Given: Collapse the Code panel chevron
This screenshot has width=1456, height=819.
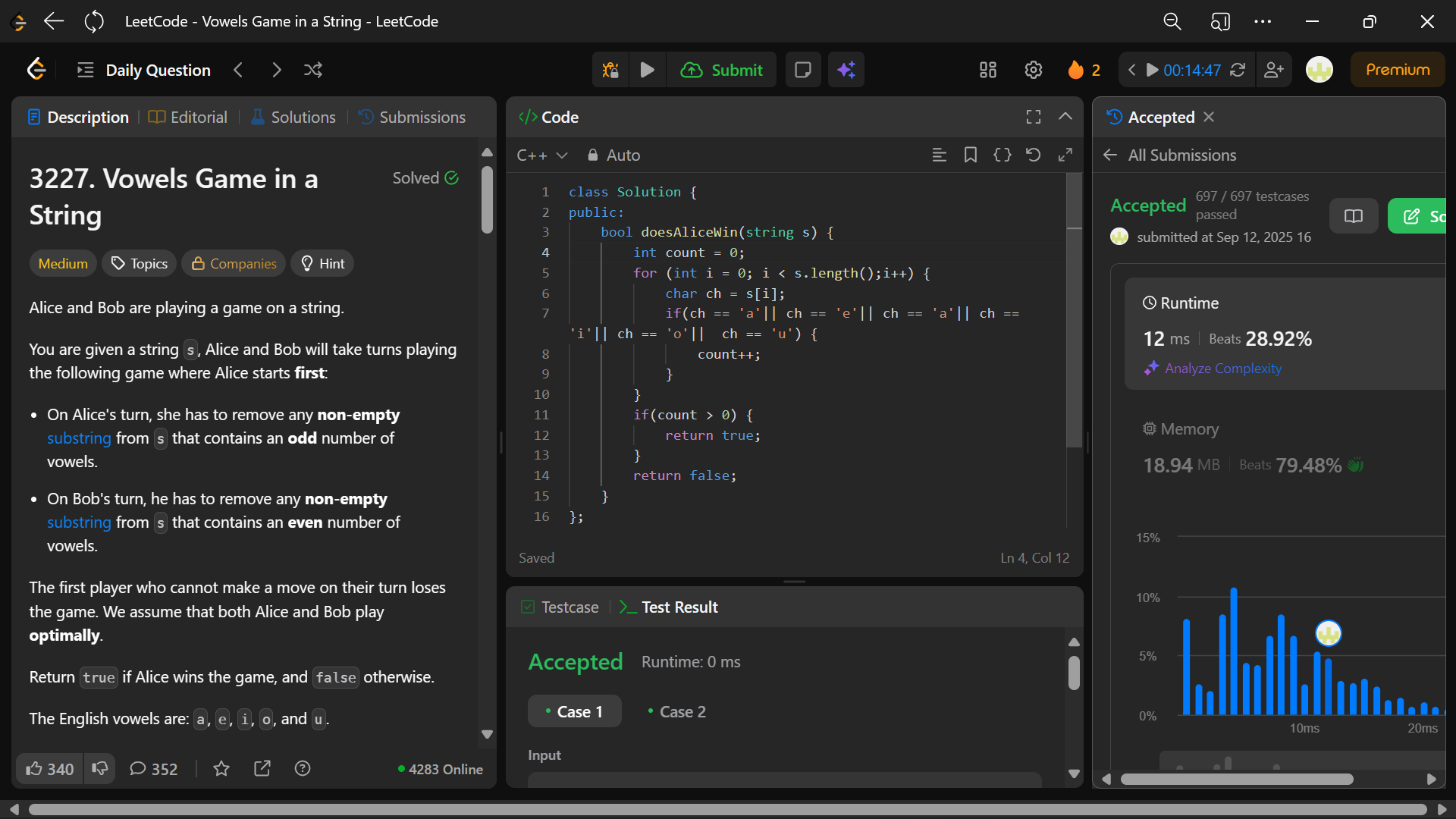Looking at the screenshot, I should pyautogui.click(x=1065, y=117).
